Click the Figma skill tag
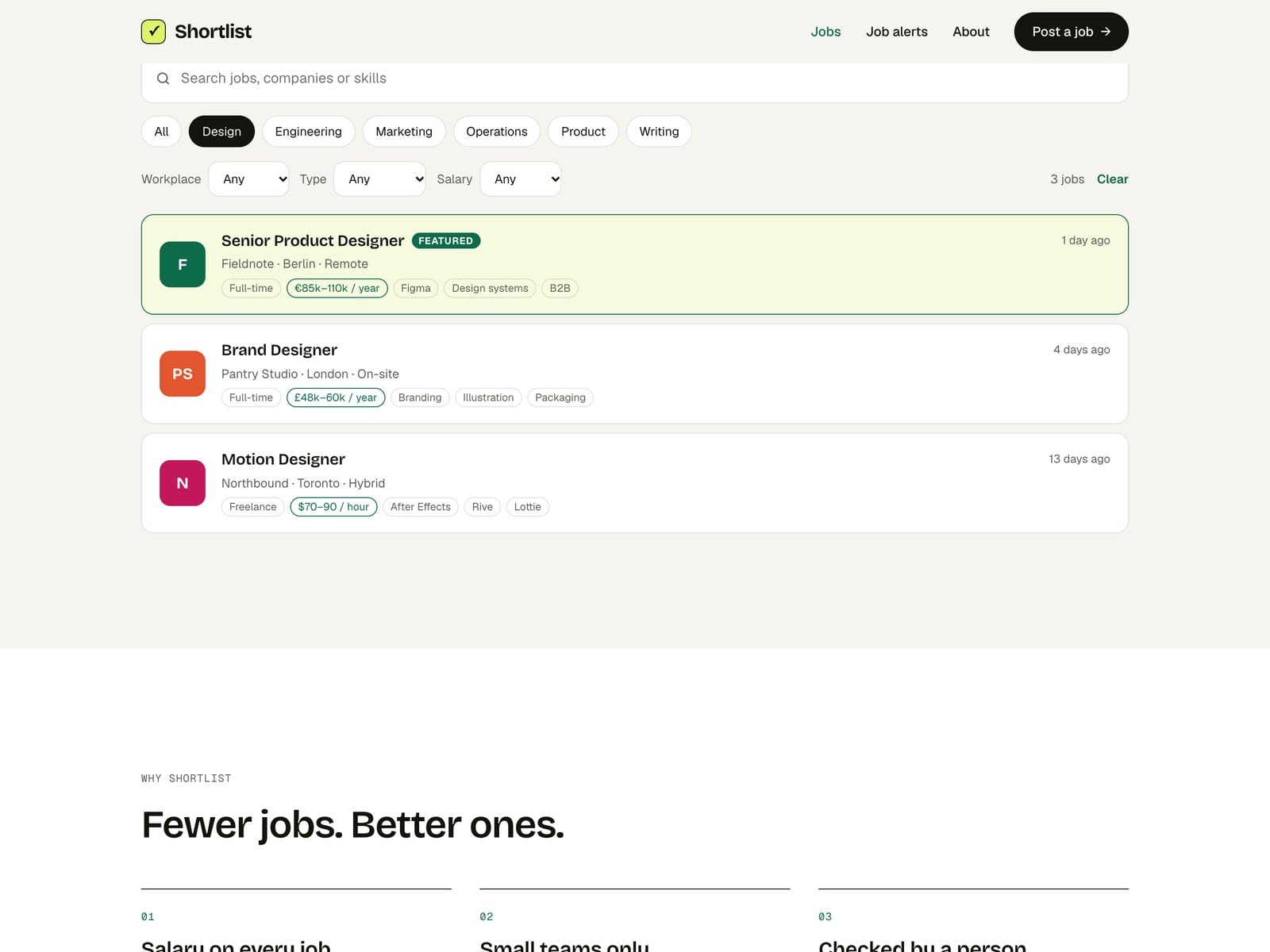The image size is (1270, 952). click(x=416, y=288)
